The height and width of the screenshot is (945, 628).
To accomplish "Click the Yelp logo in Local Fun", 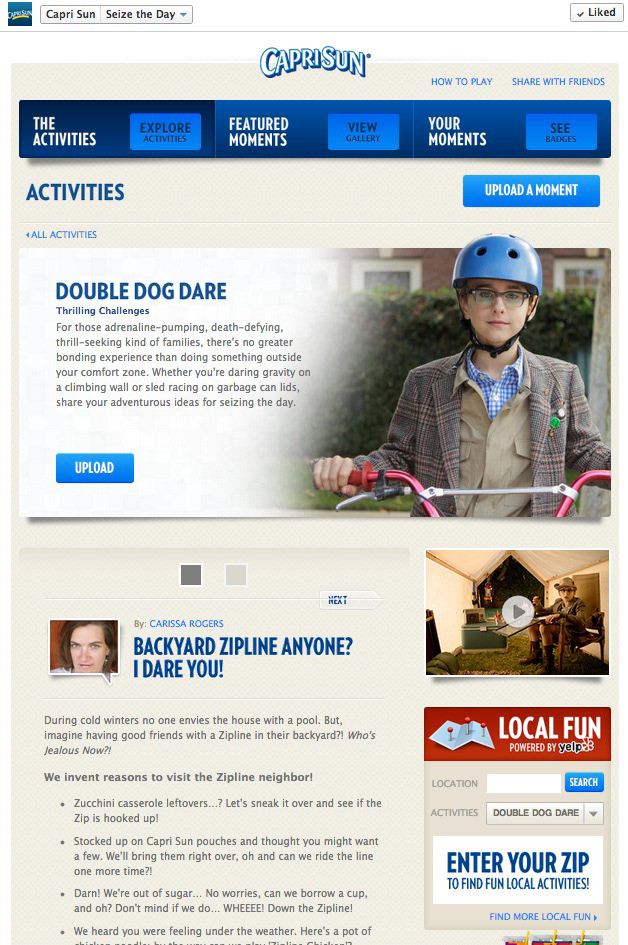I will (576, 747).
